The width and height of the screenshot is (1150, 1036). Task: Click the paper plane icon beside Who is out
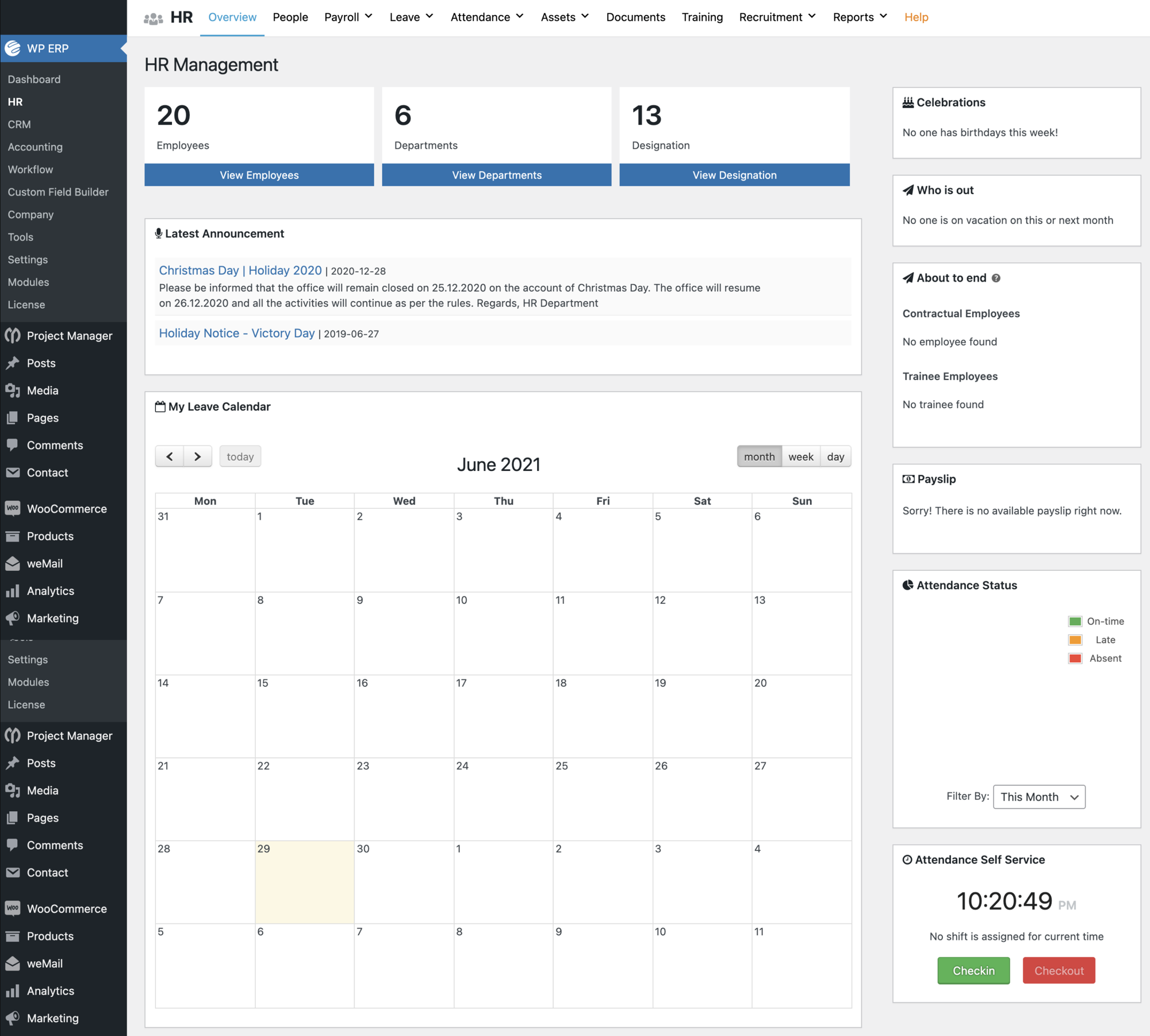coord(908,190)
